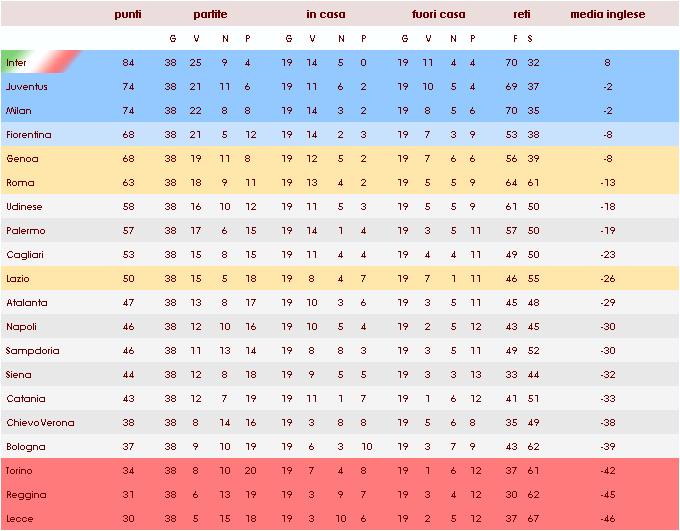Click the fuori casa column header

click(438, 14)
